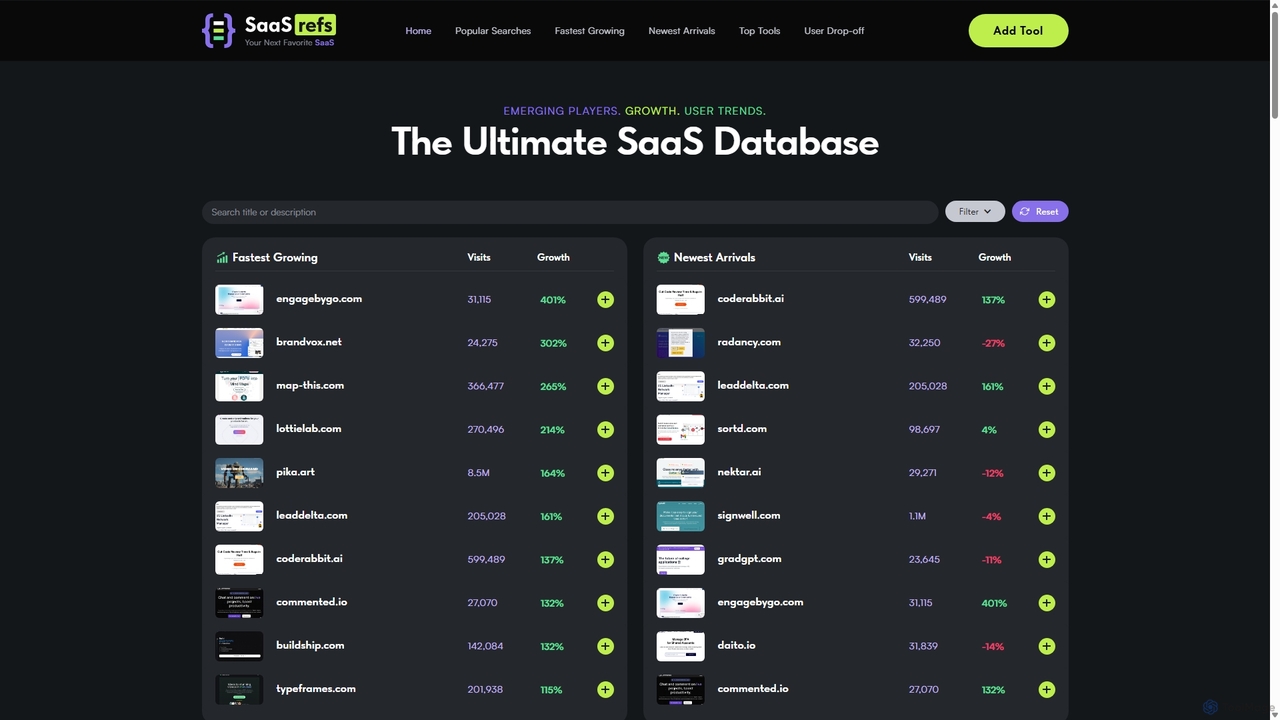Click the nektar.ai name
Viewport: 1280px width, 720px height.
(x=739, y=472)
